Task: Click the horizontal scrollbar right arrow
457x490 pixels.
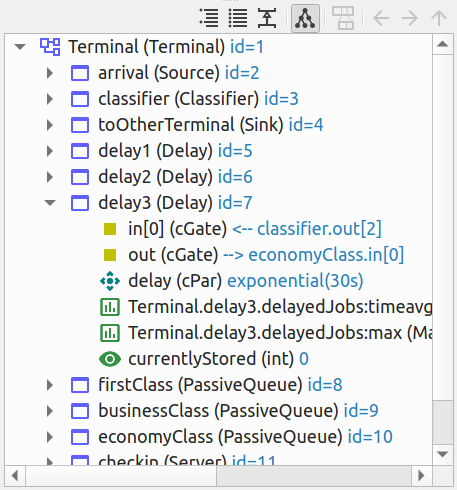Action: pyautogui.click(x=421, y=475)
